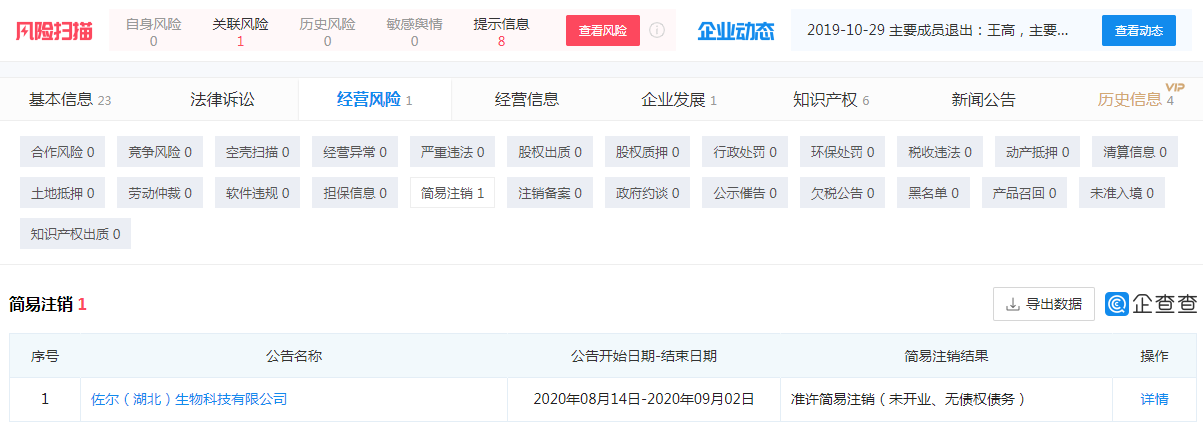Viewport: 1203px width, 431px height.
Task: View 关联风险 count in risk scan
Action: pos(240,32)
